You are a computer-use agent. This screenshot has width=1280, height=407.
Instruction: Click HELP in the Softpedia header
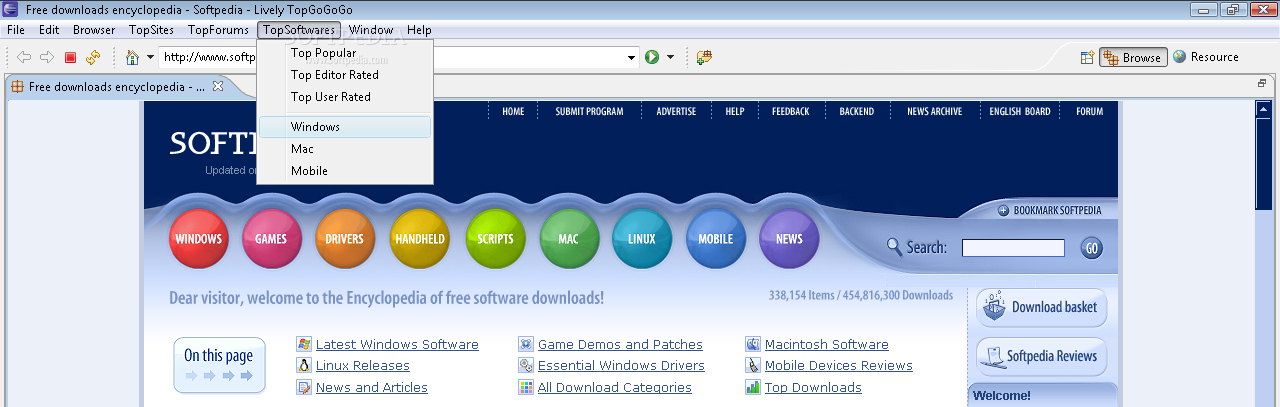click(735, 112)
